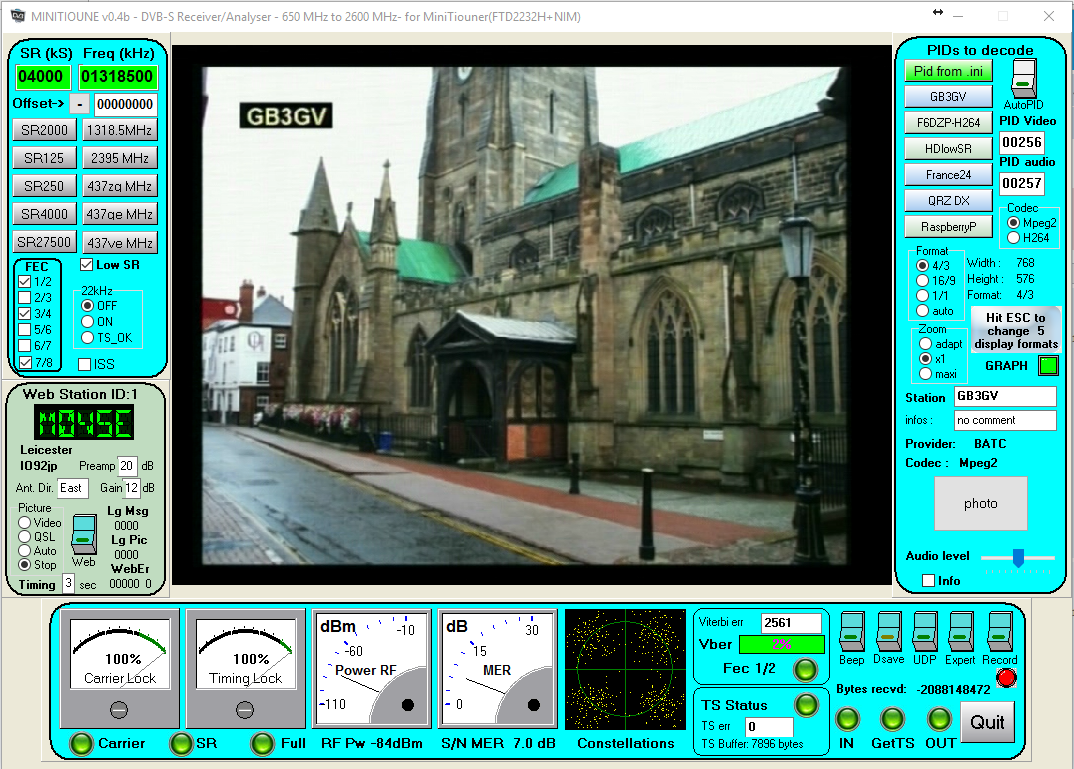Enable the FEC 2/3 checkbox

pyautogui.click(x=25, y=298)
